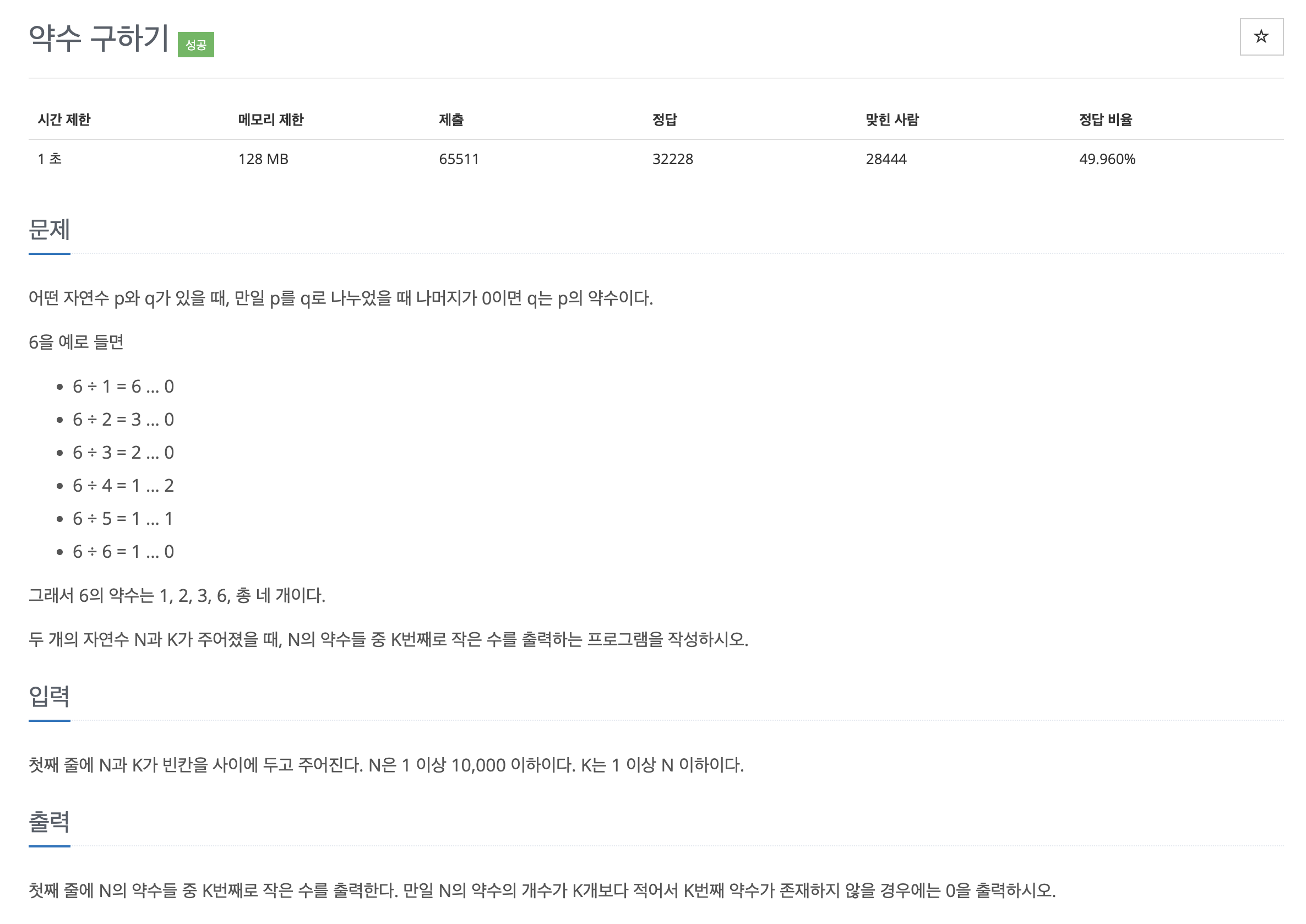Image resolution: width=1306 pixels, height=924 pixels.
Task: Click the star favorite icon
Action: 1261,37
